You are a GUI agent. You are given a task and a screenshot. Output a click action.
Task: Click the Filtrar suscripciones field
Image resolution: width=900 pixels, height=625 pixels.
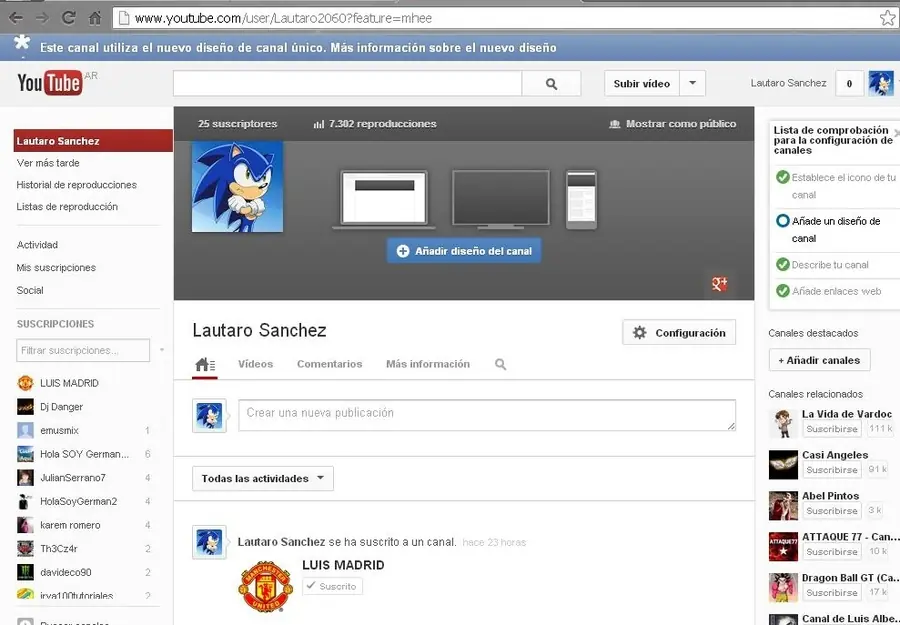[83, 350]
